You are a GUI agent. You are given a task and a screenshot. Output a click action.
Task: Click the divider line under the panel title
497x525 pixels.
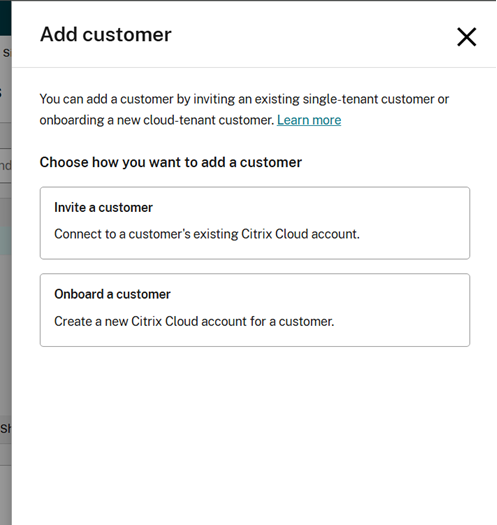pyautogui.click(x=255, y=67)
